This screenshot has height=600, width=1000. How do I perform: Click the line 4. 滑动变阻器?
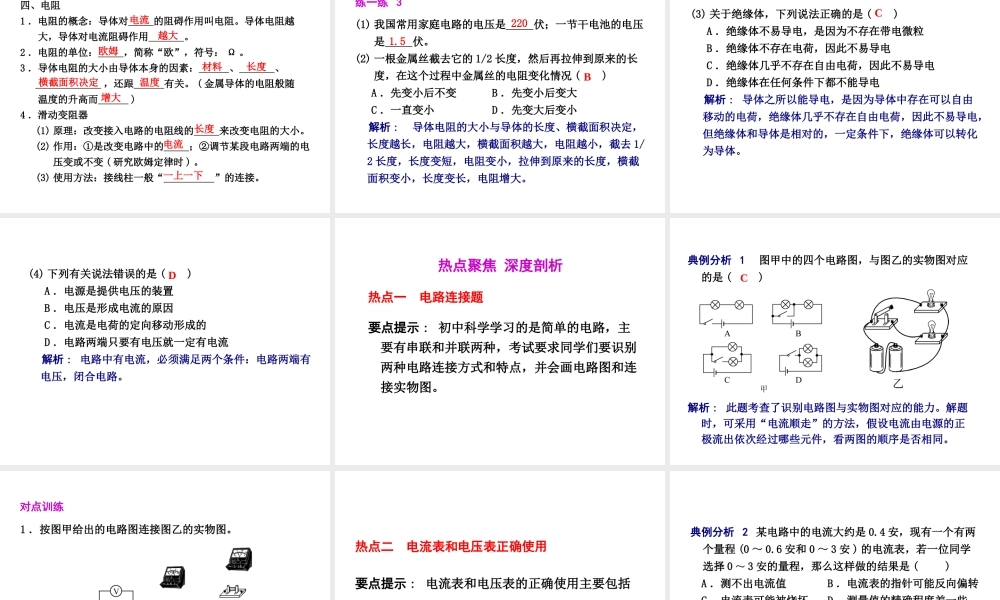click(54, 115)
